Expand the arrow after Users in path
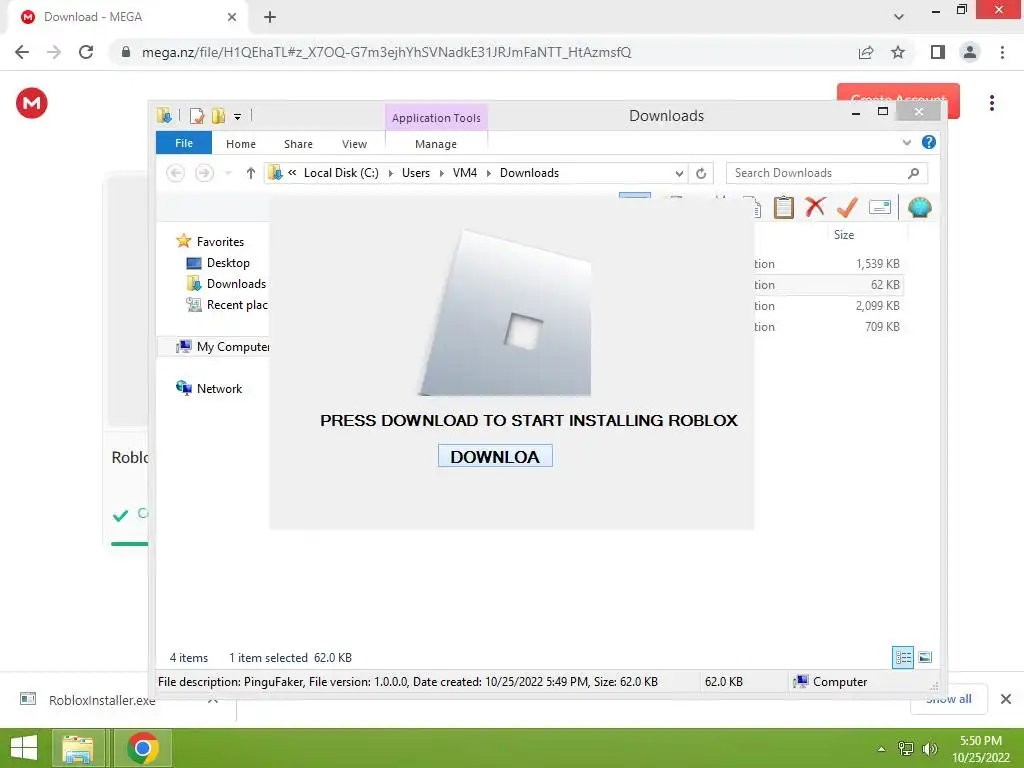 (x=441, y=173)
